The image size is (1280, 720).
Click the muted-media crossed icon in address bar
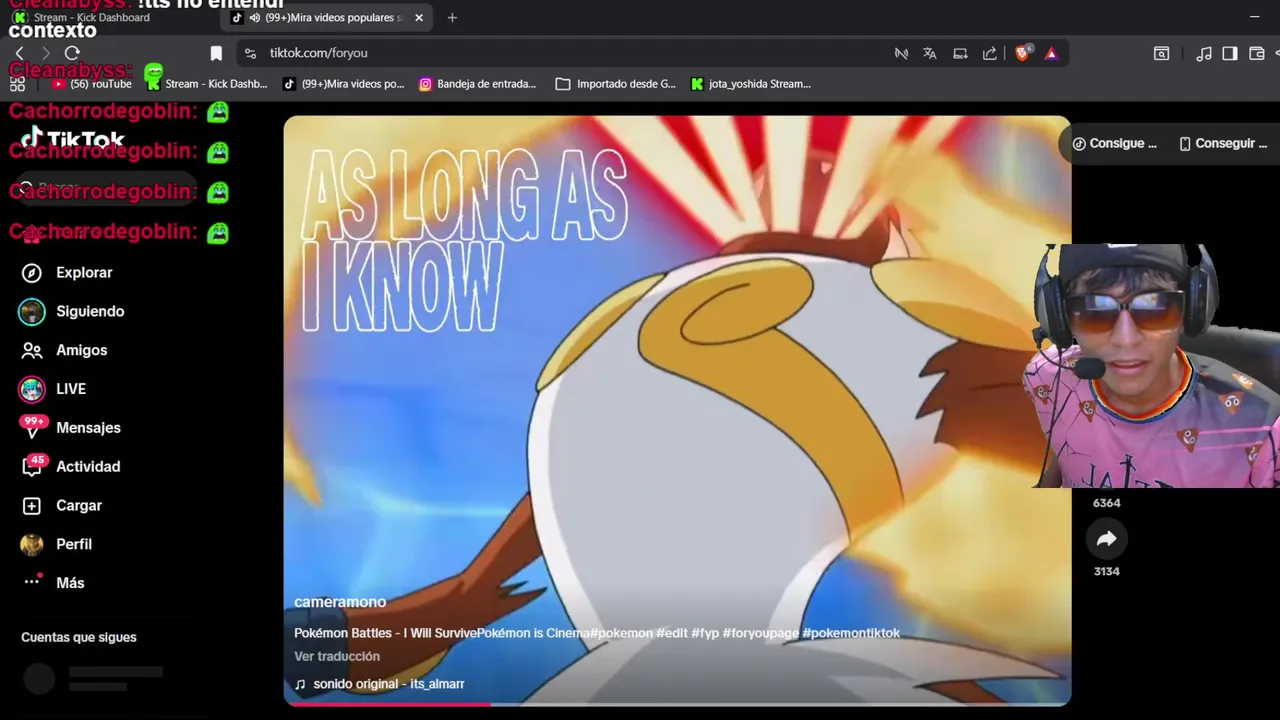(901, 53)
